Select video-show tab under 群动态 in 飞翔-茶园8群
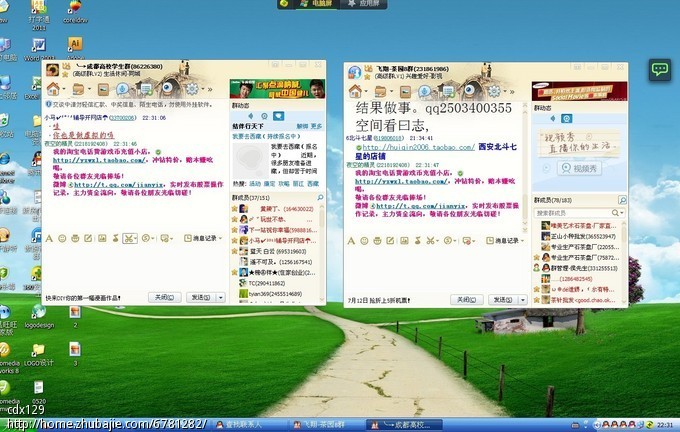This screenshot has height=432, width=680. 566,118
